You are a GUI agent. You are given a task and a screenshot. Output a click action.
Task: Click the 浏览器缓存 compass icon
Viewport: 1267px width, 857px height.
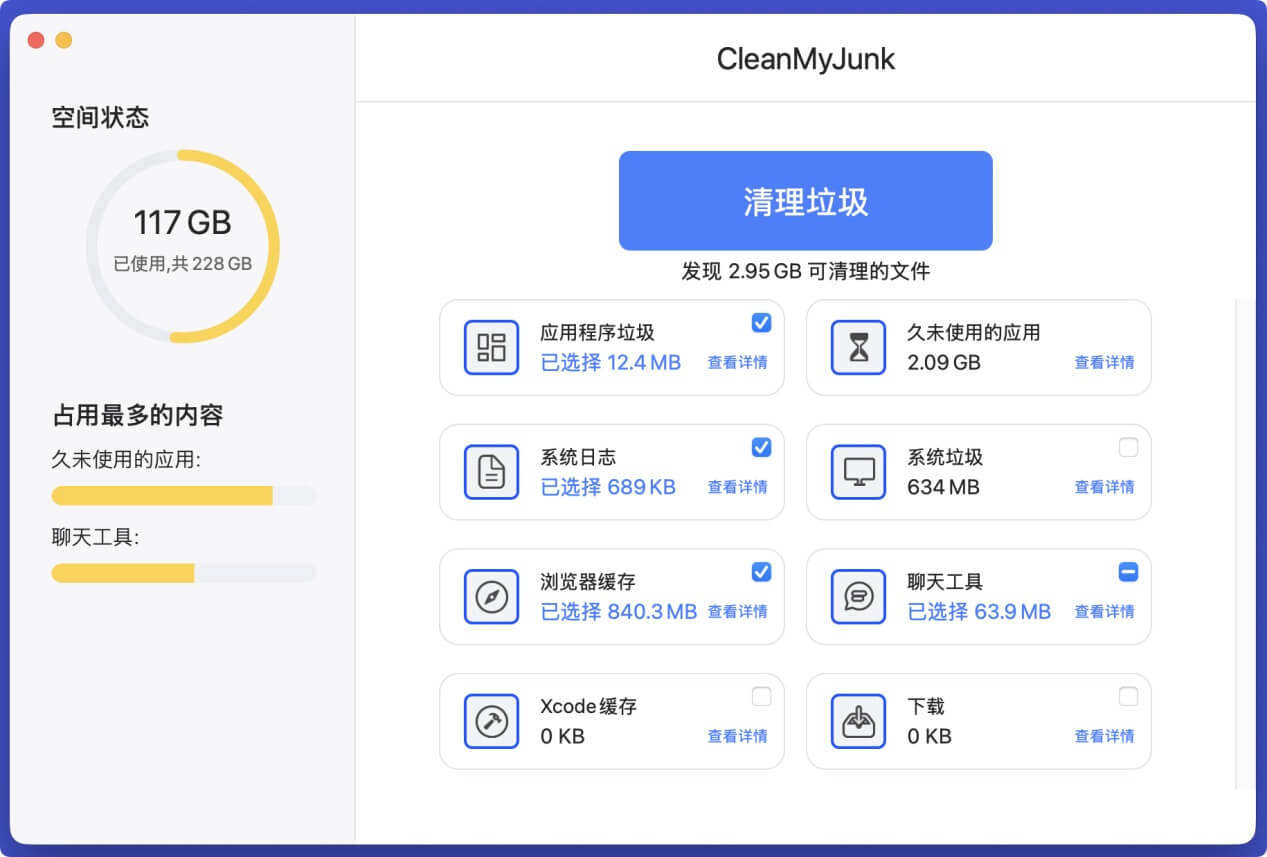pos(491,597)
